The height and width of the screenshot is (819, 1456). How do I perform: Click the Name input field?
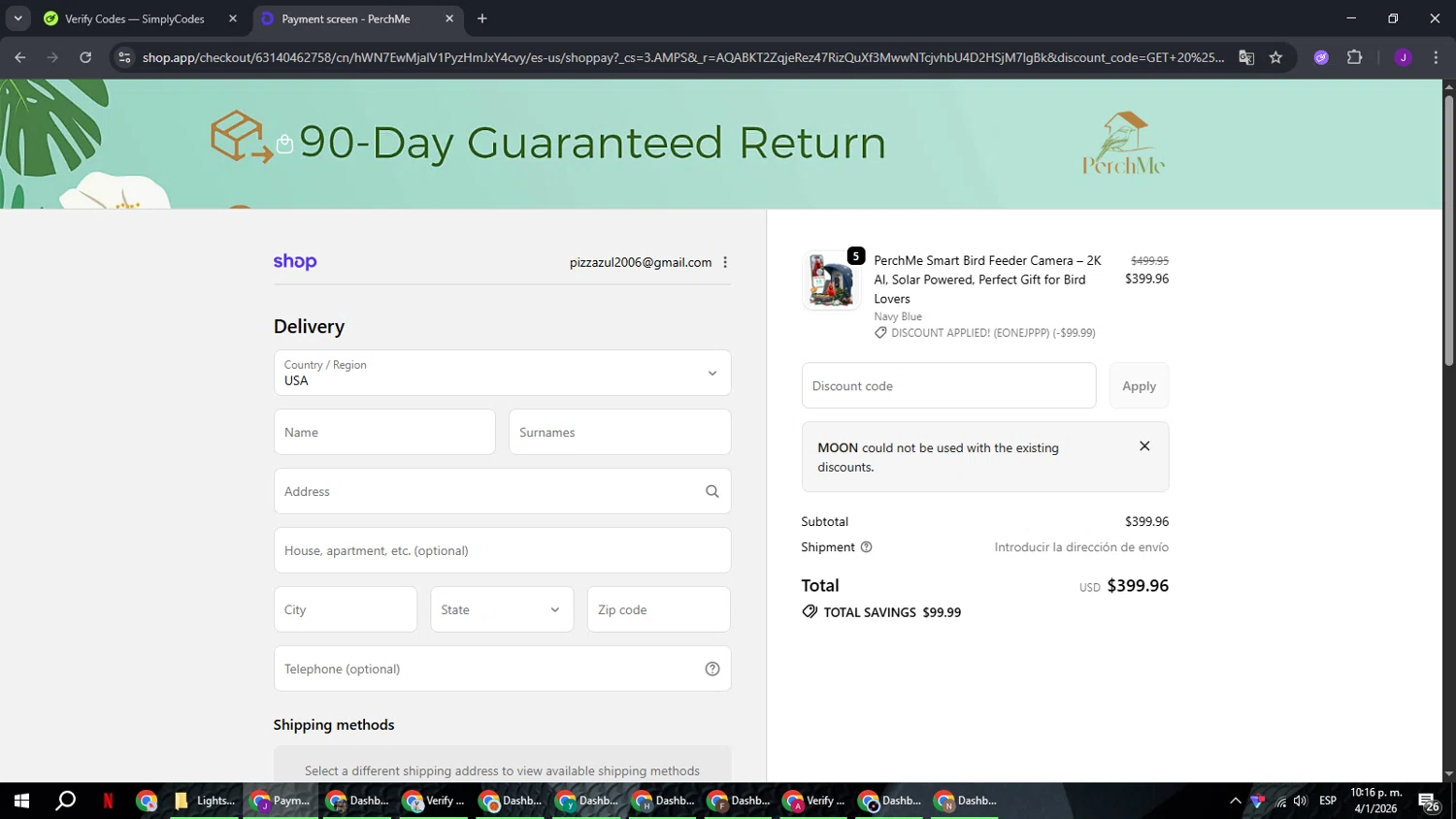click(x=384, y=432)
